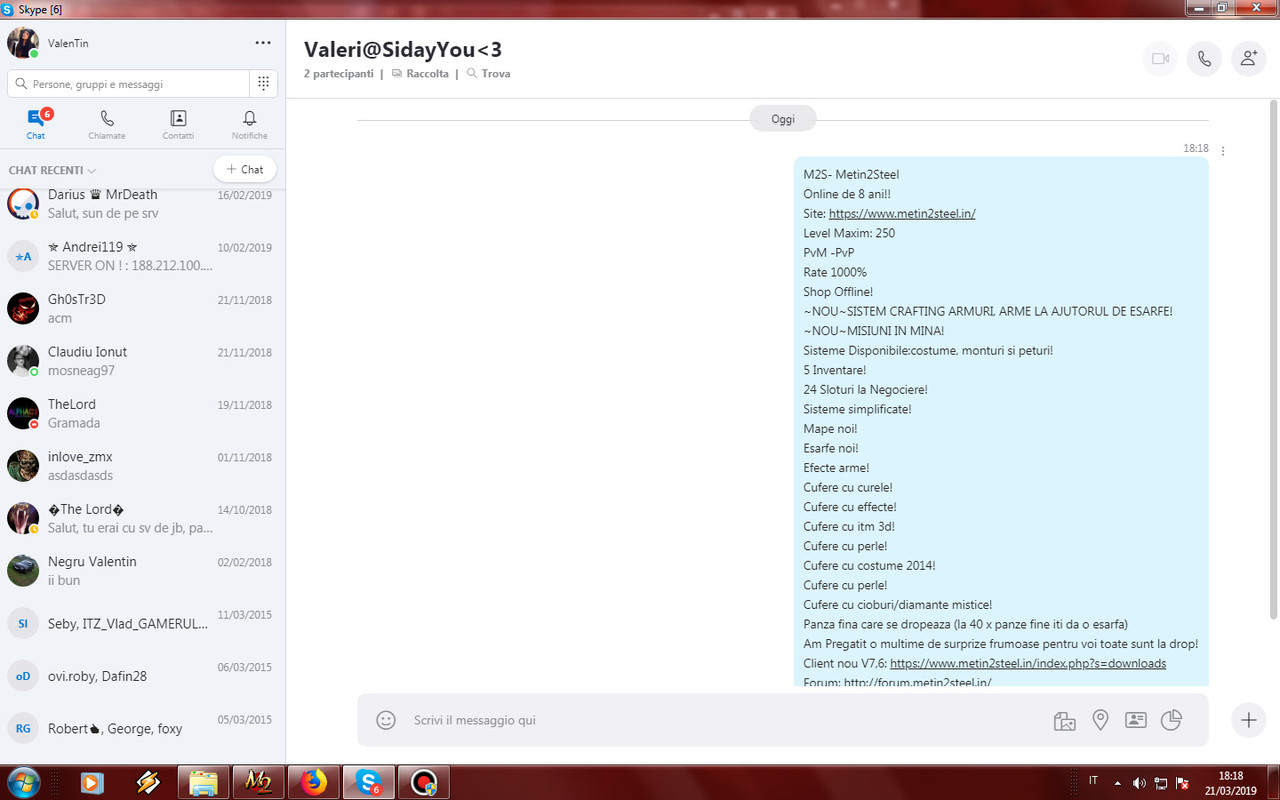Screen dimensions: 1280x800
Task: Open the Winamp lightning taskbar icon
Action: 148,782
